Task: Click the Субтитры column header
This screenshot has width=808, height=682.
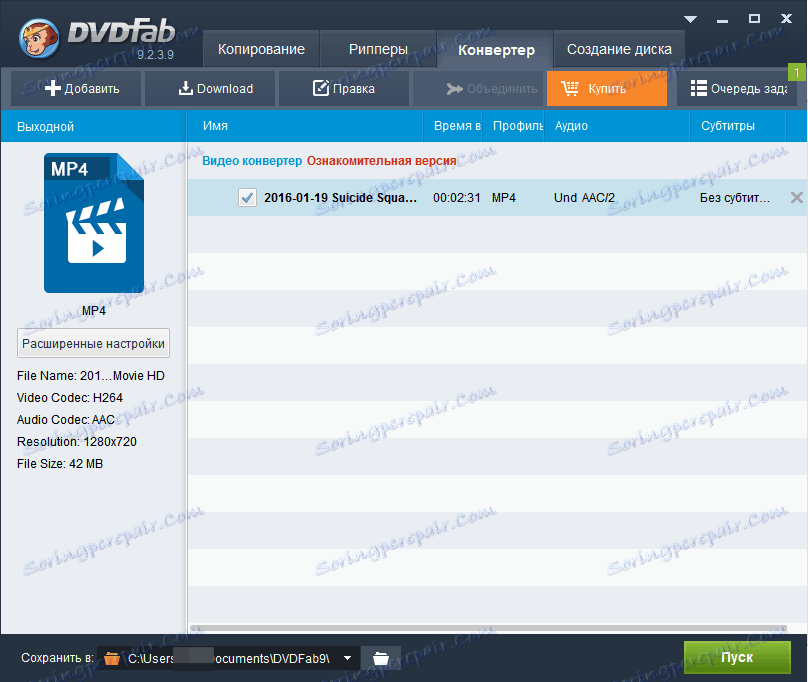Action: (738, 126)
